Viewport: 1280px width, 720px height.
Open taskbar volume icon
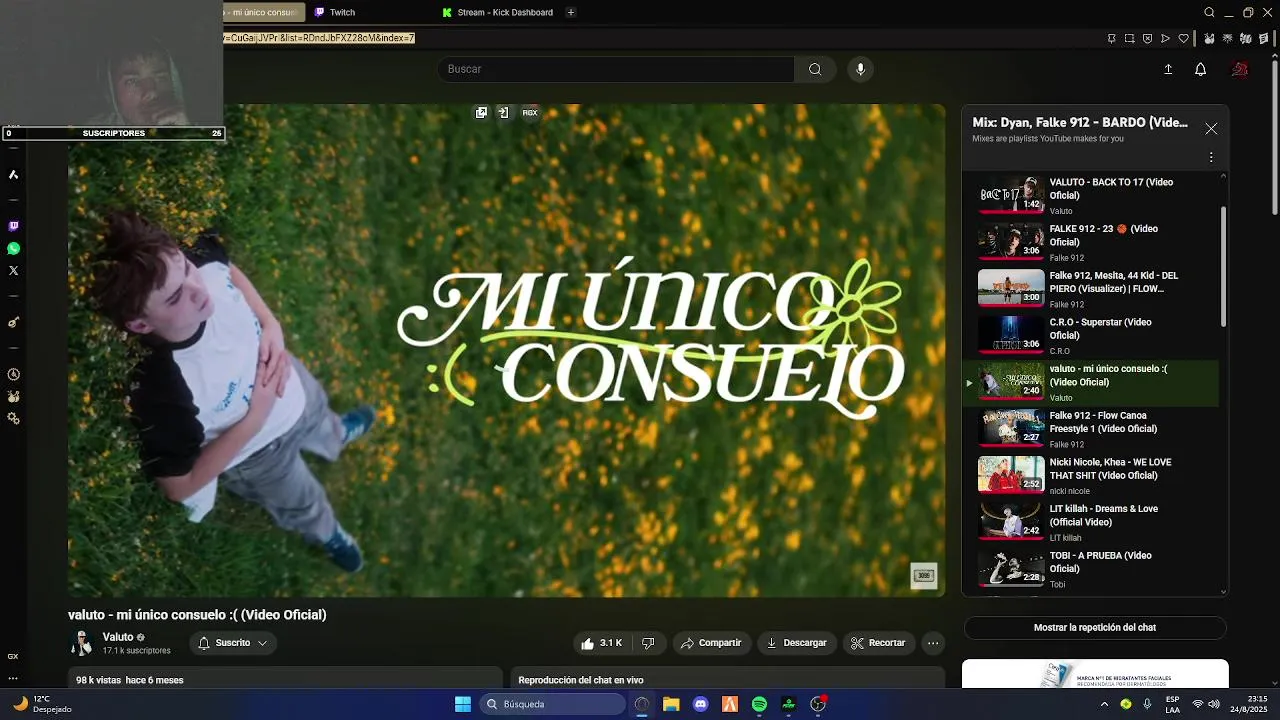tap(1214, 704)
